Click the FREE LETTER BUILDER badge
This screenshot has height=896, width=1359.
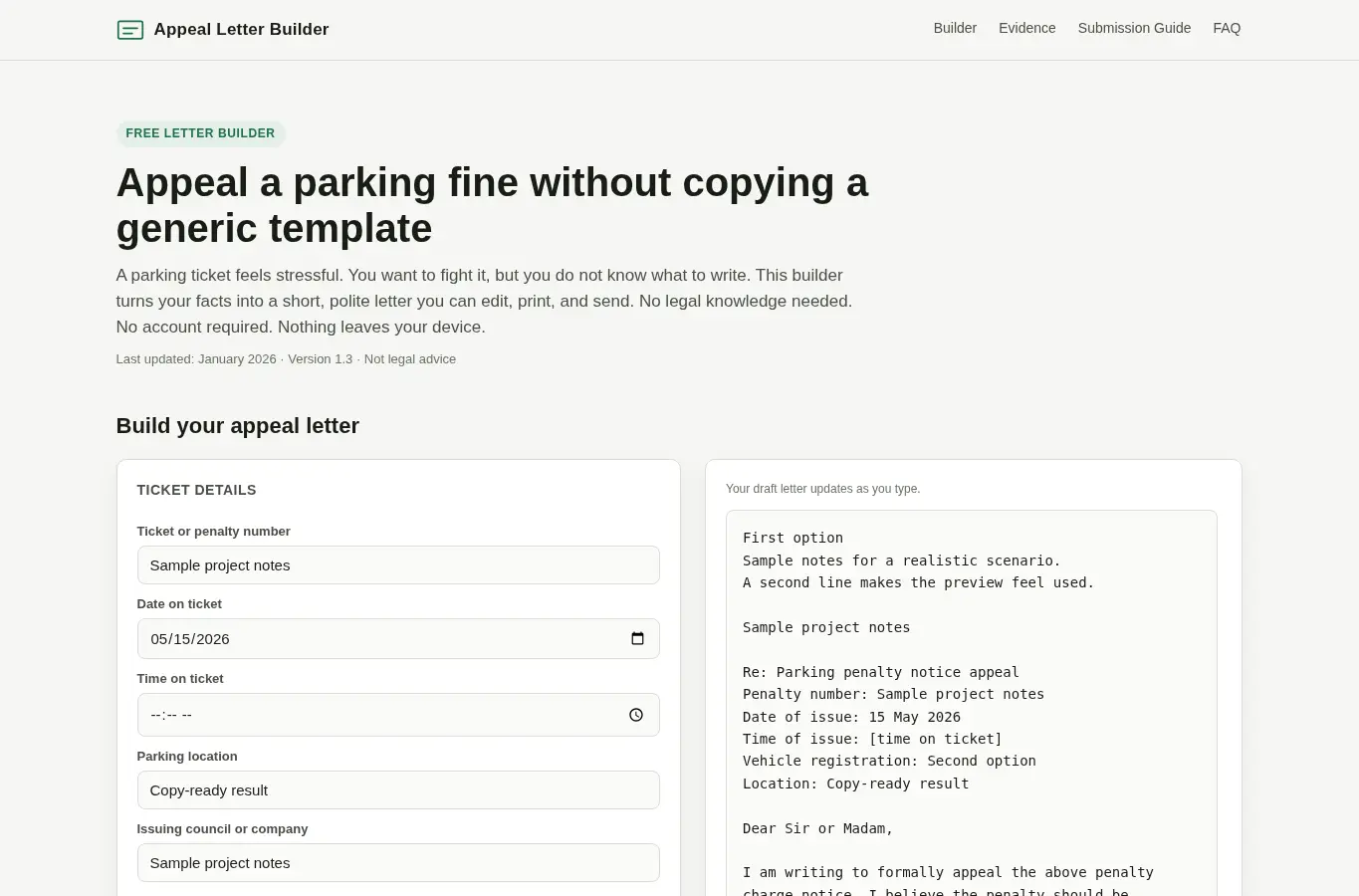[200, 133]
